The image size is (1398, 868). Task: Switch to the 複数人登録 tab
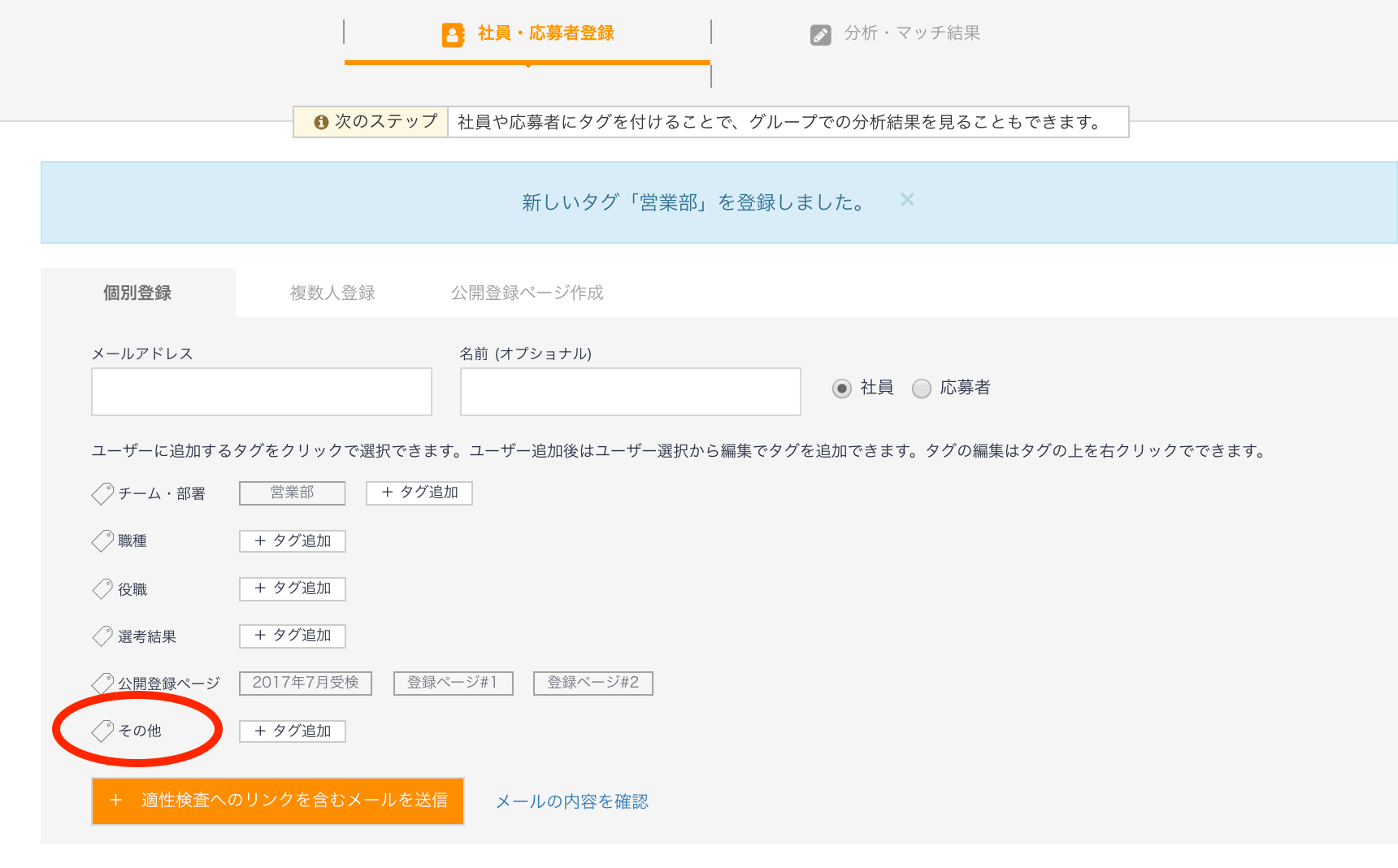(331, 293)
